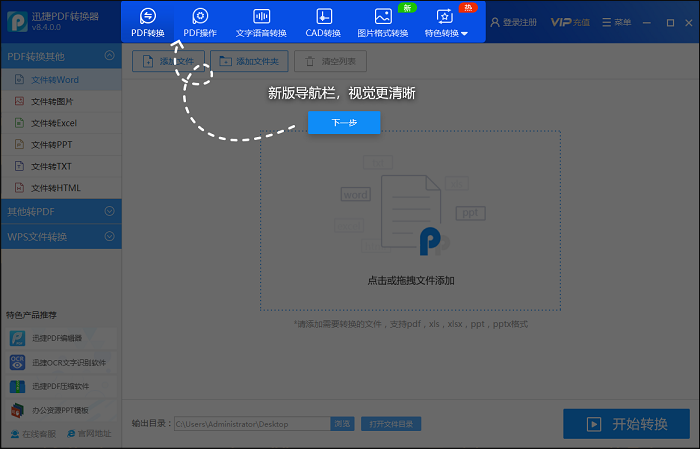700x449 pixels.
Task: Choose the 图片格式转换 image icon
Action: coord(383,17)
